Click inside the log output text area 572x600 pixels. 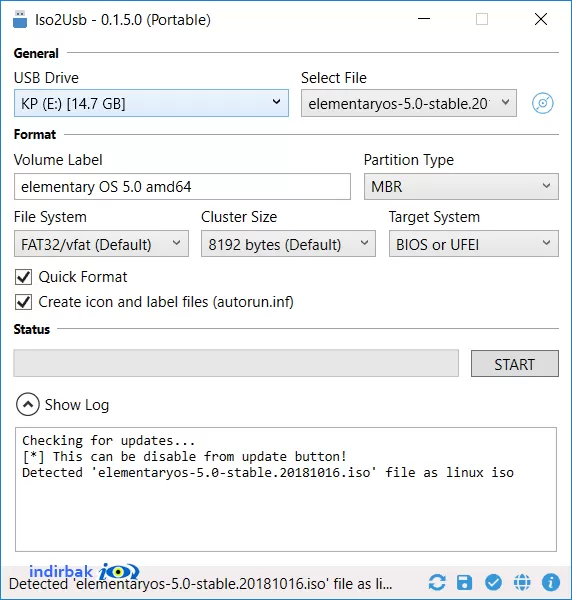286,489
